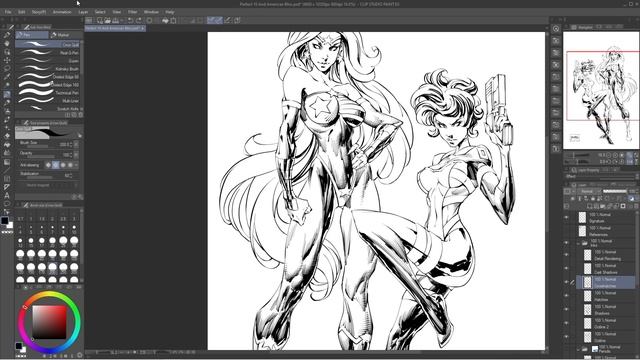This screenshot has height=360, width=640.
Task: Click the Scale/Rotate transform icon in command bar
Action: click(174, 20)
